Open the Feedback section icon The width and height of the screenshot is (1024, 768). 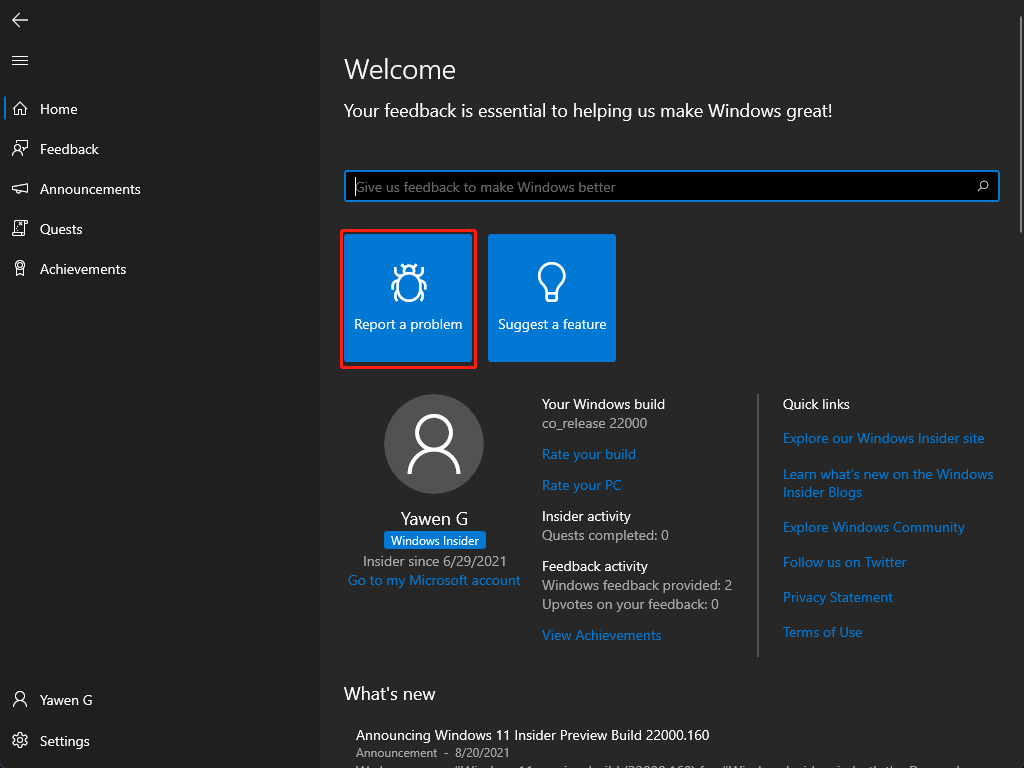[20, 149]
